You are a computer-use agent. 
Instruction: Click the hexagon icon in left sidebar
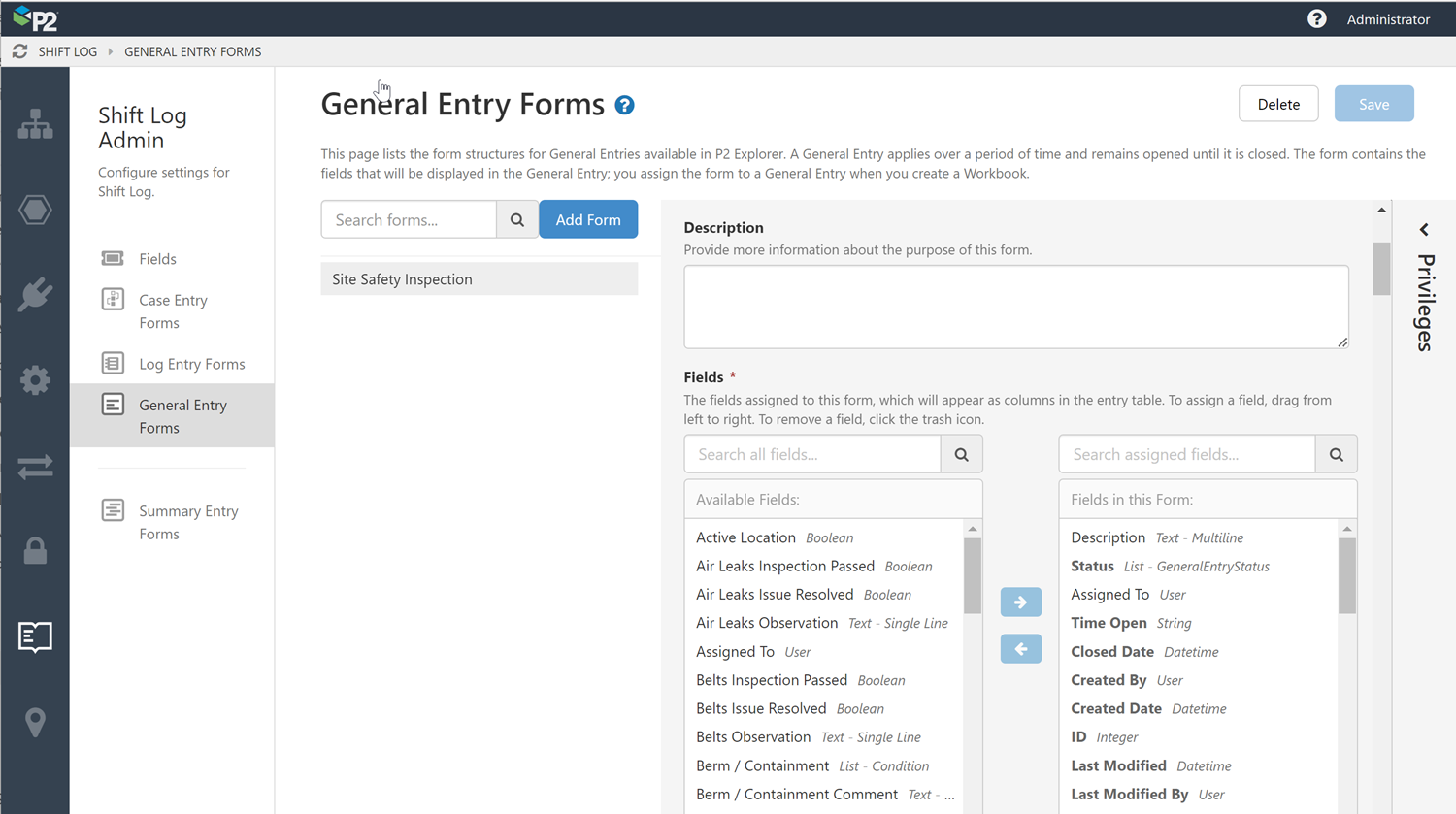click(x=35, y=210)
